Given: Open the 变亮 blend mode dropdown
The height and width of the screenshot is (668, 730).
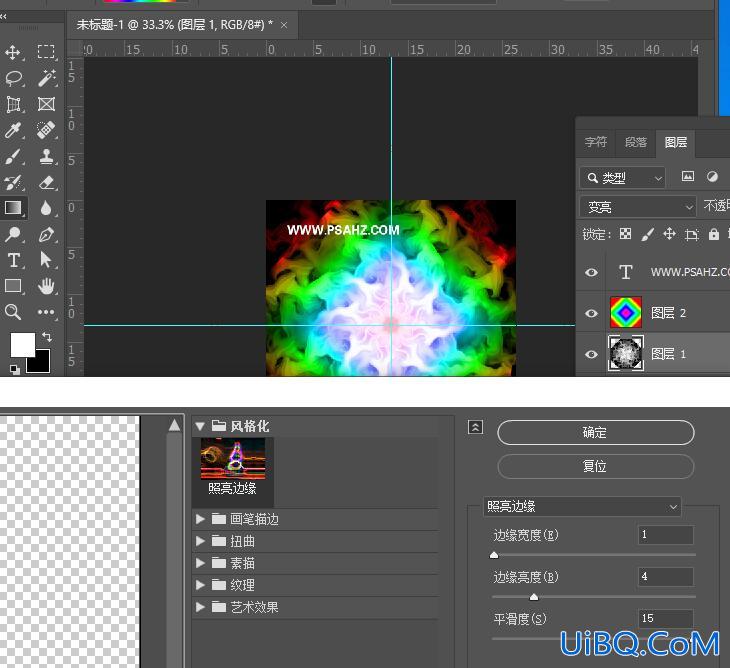Looking at the screenshot, I should pyautogui.click(x=637, y=207).
